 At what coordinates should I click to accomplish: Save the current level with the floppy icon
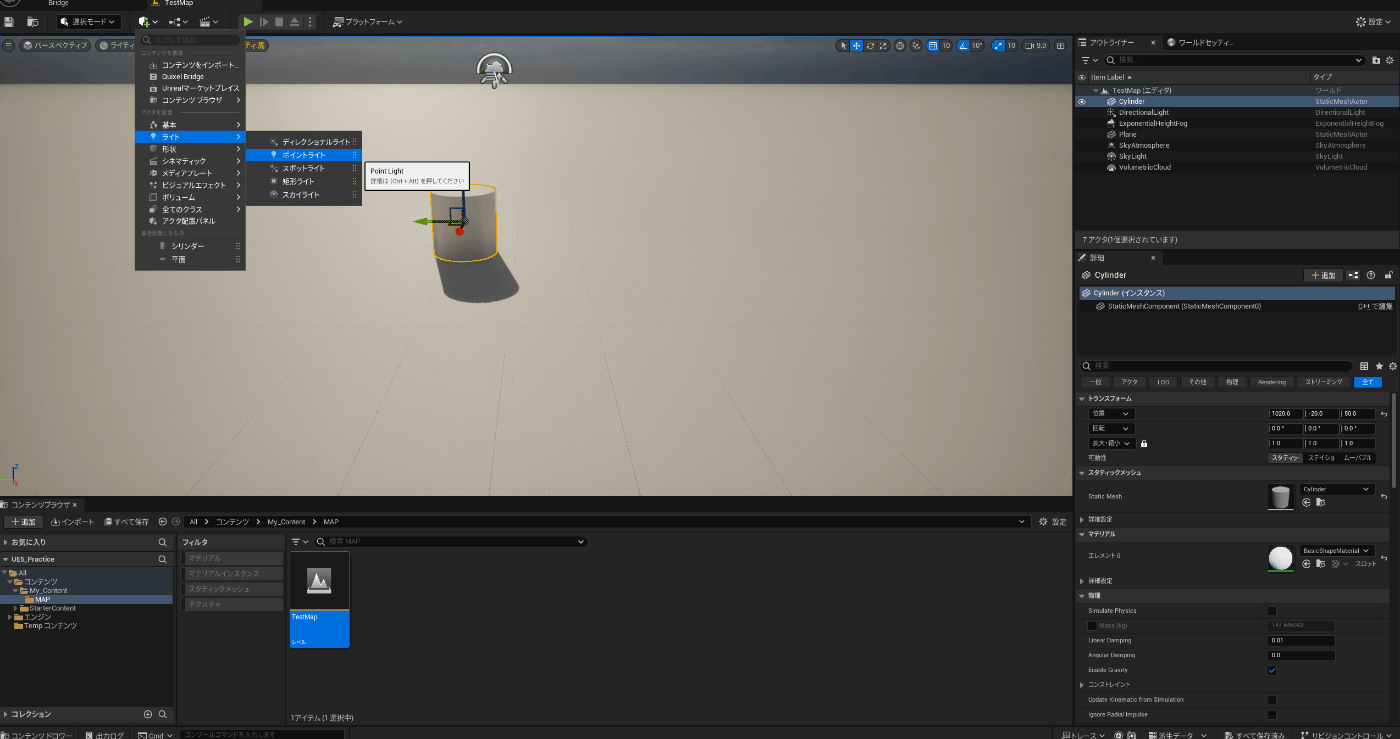pos(9,21)
